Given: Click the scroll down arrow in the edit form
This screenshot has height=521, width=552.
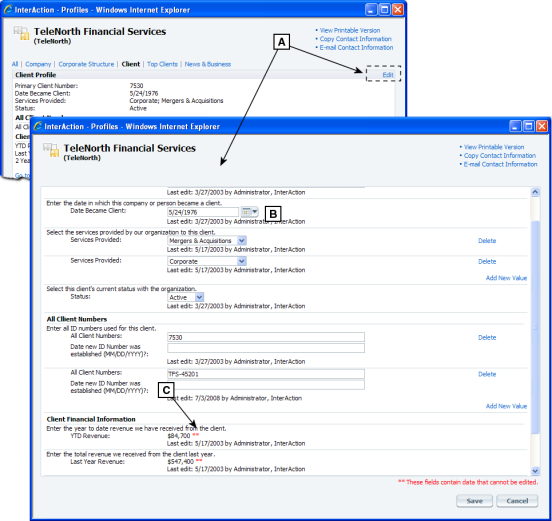Looking at the screenshot, I should tap(535, 471).
